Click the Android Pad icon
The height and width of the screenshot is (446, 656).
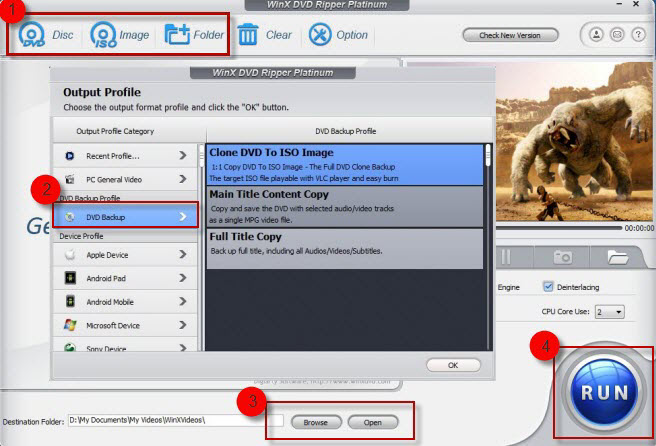tap(70, 278)
